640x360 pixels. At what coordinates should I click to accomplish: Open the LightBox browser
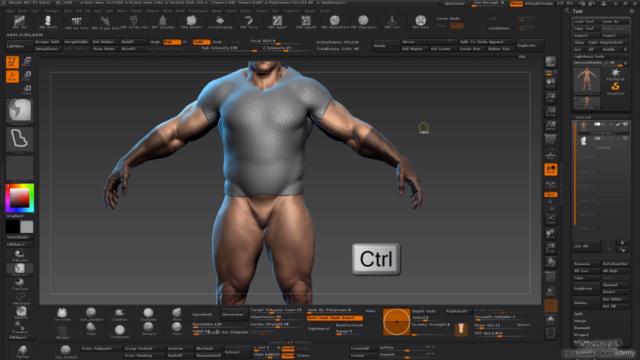coord(19,46)
